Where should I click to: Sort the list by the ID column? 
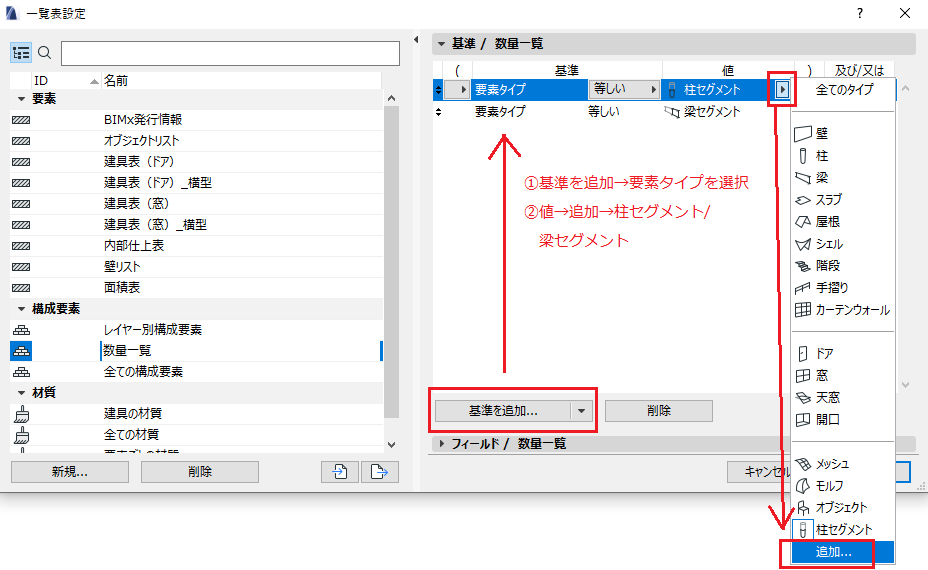65,80
